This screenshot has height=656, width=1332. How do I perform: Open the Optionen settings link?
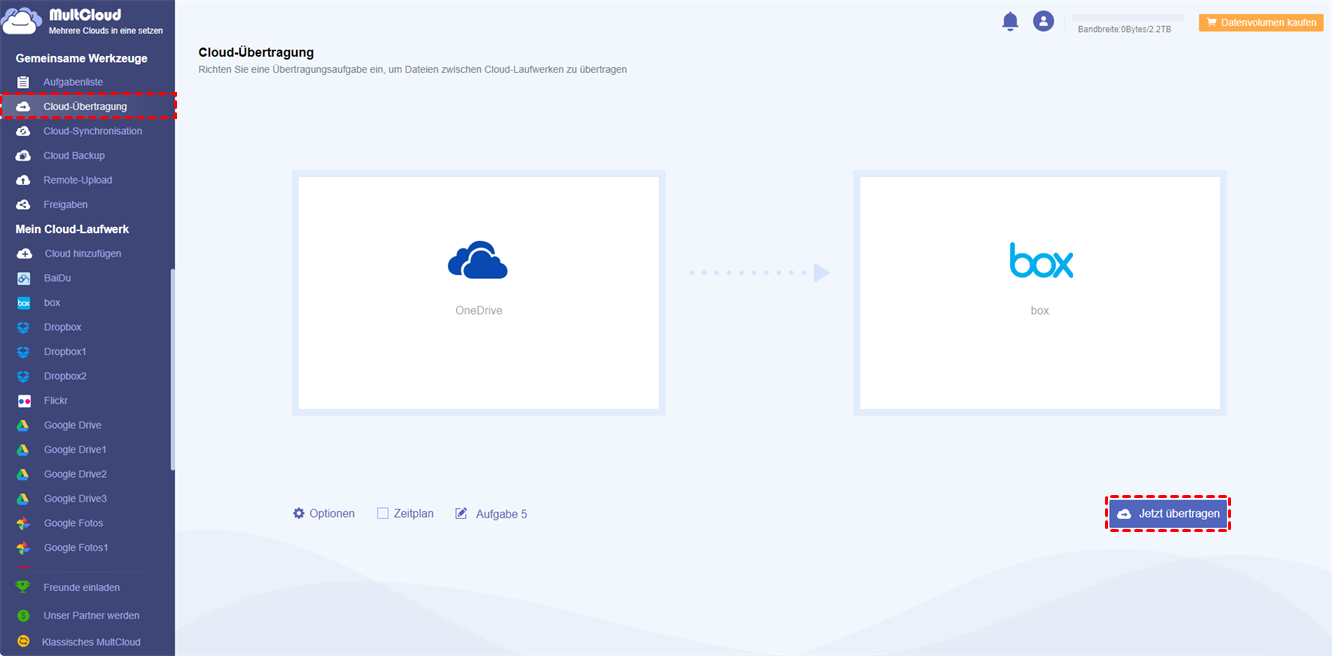point(332,513)
